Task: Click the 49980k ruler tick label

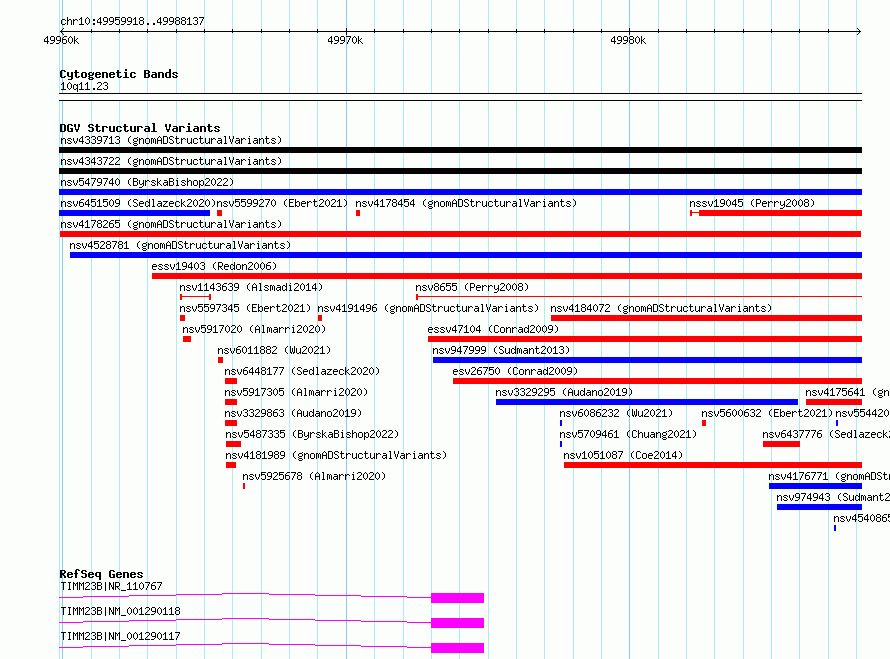Action: click(x=628, y=40)
